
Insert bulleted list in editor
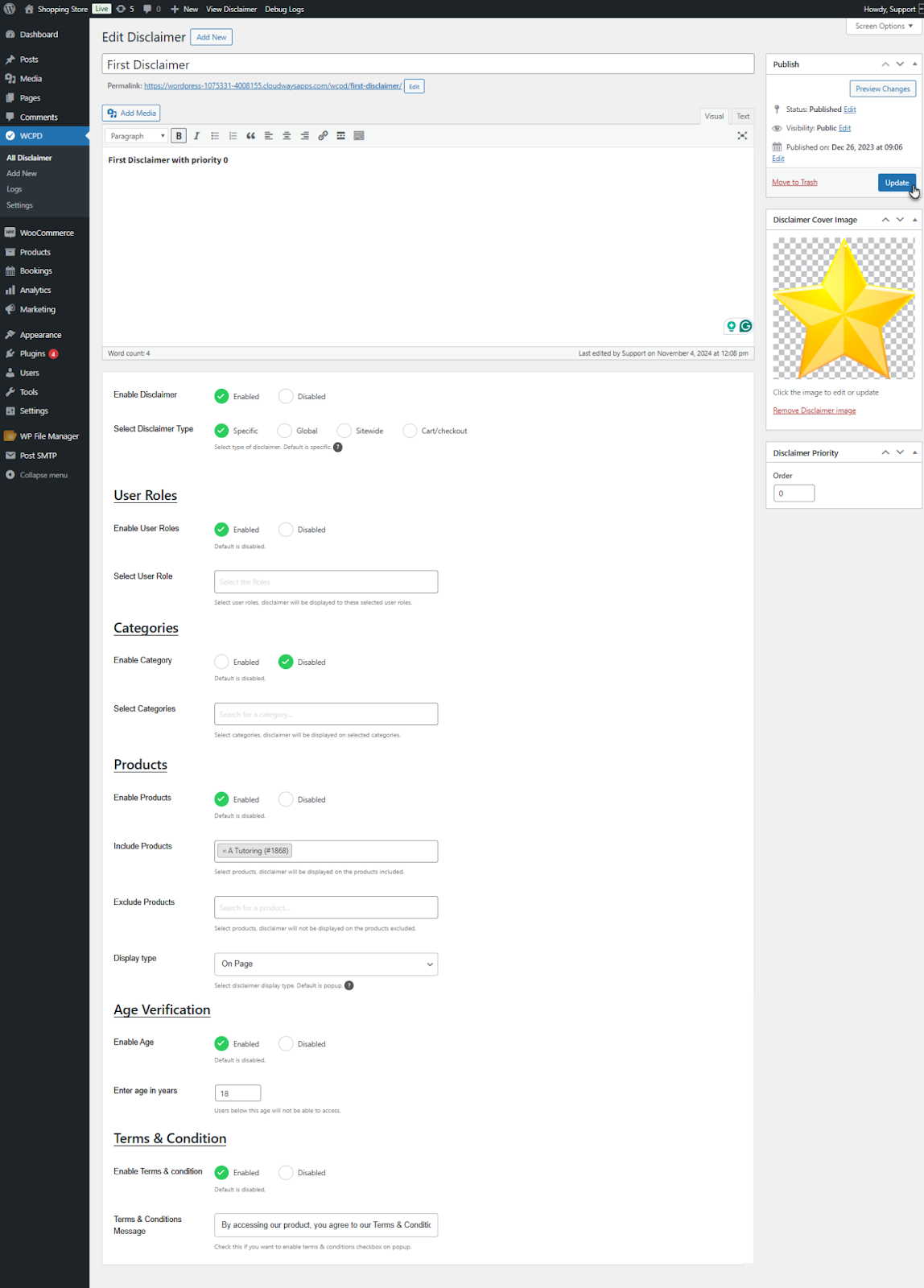215,136
